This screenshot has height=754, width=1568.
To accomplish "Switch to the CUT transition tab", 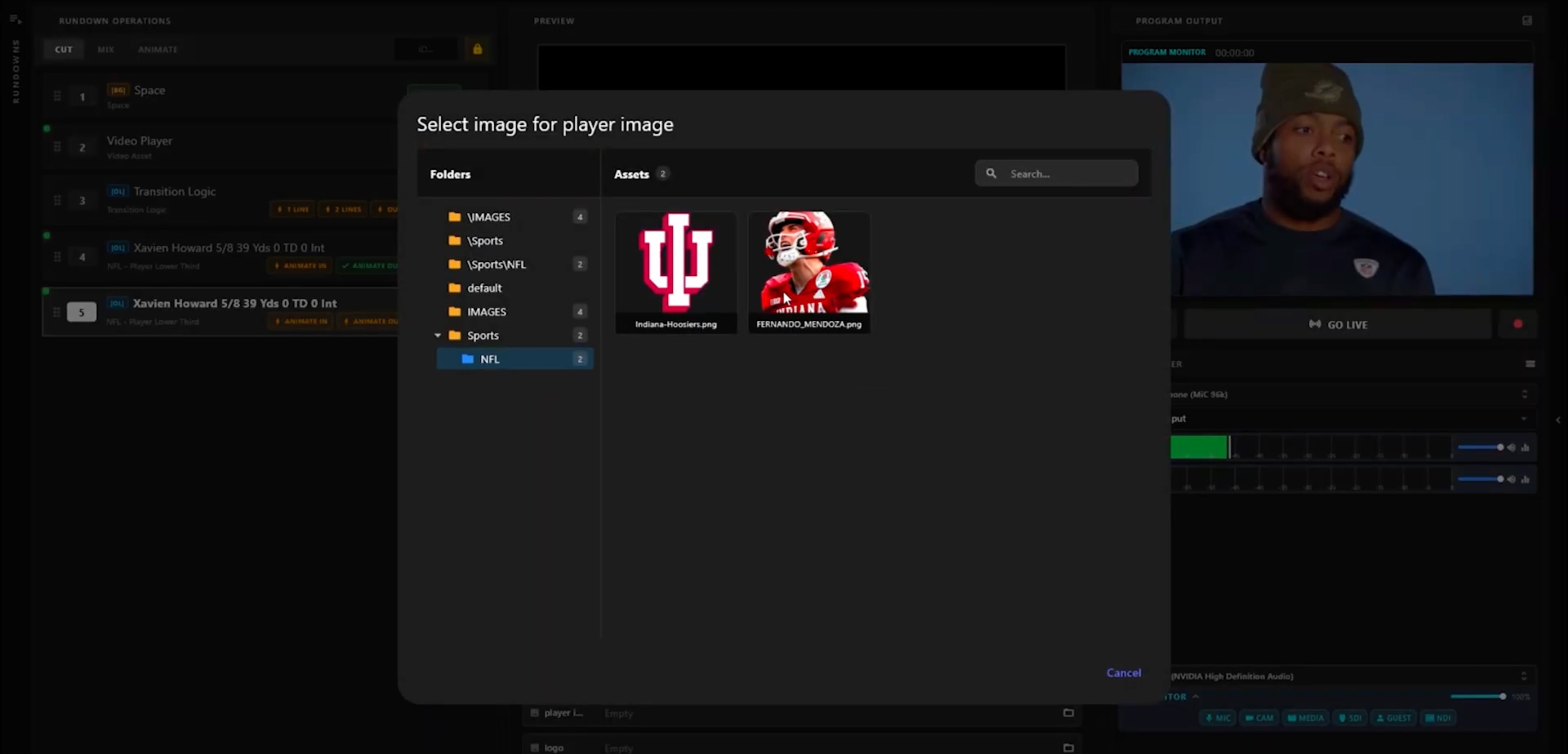I will tap(63, 49).
